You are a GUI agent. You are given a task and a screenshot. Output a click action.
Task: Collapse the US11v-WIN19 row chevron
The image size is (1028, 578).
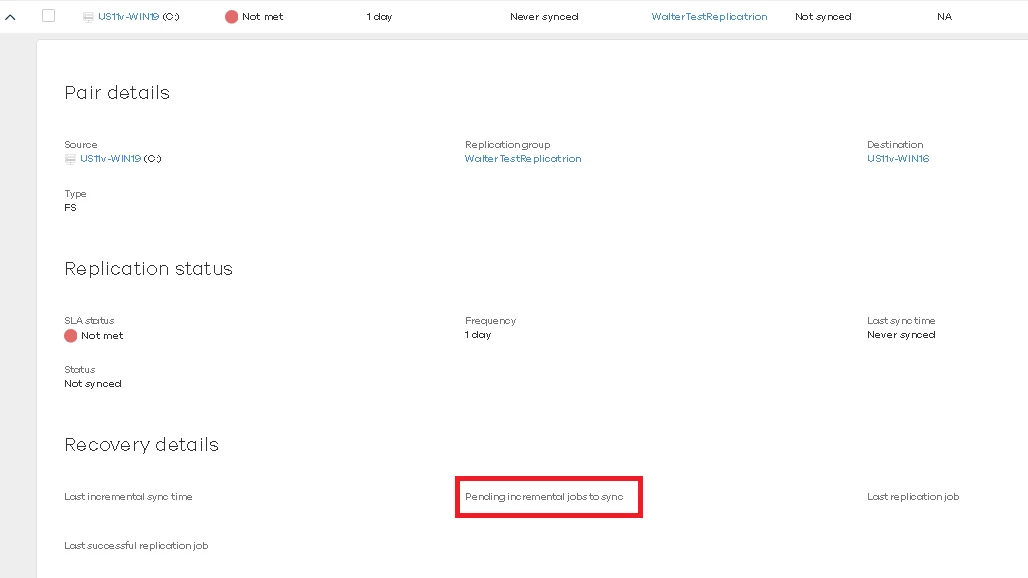[10, 17]
